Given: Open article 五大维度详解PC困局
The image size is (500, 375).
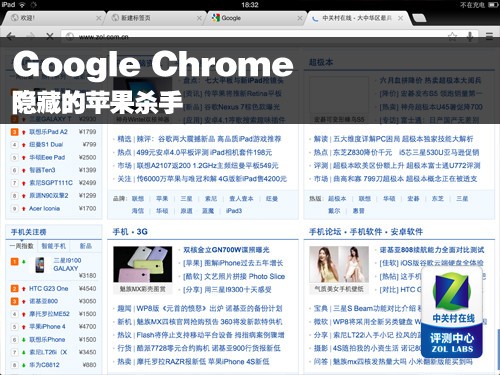Looking at the screenshot, I should click(366, 139).
